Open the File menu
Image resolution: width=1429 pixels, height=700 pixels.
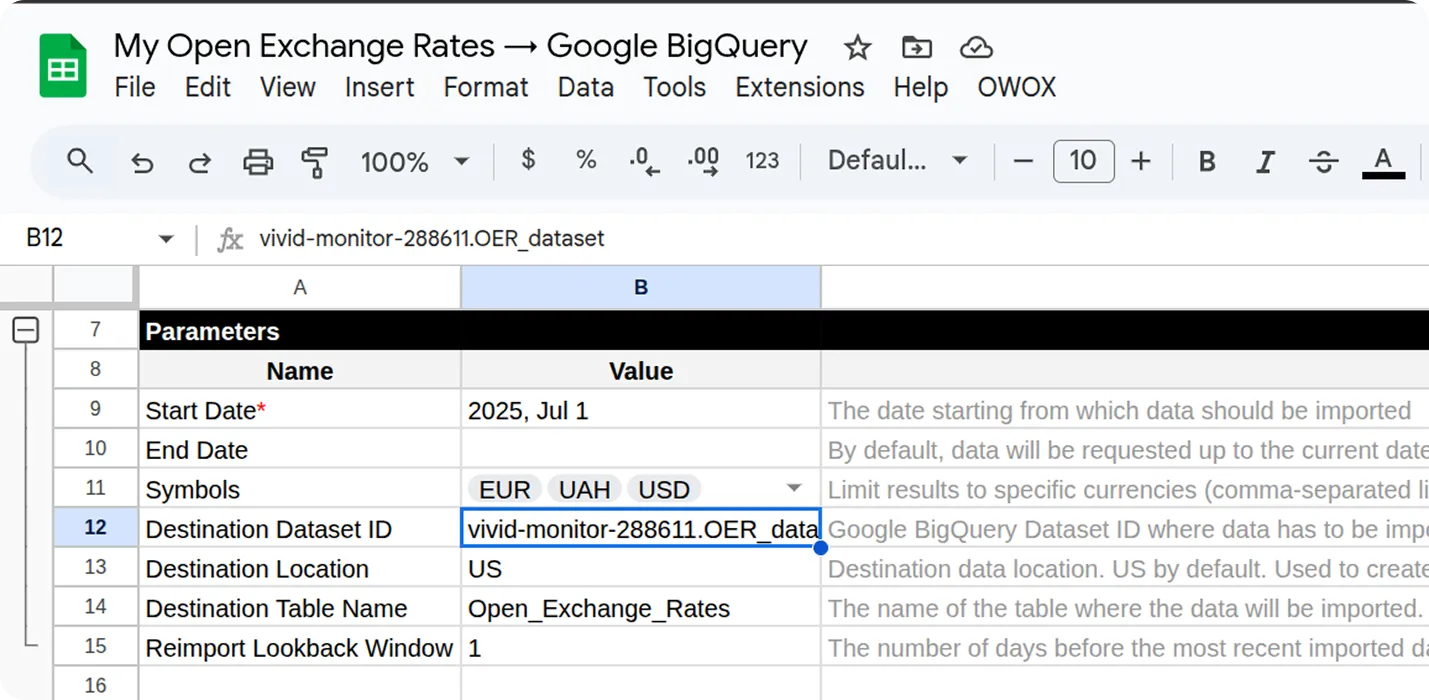pyautogui.click(x=135, y=87)
